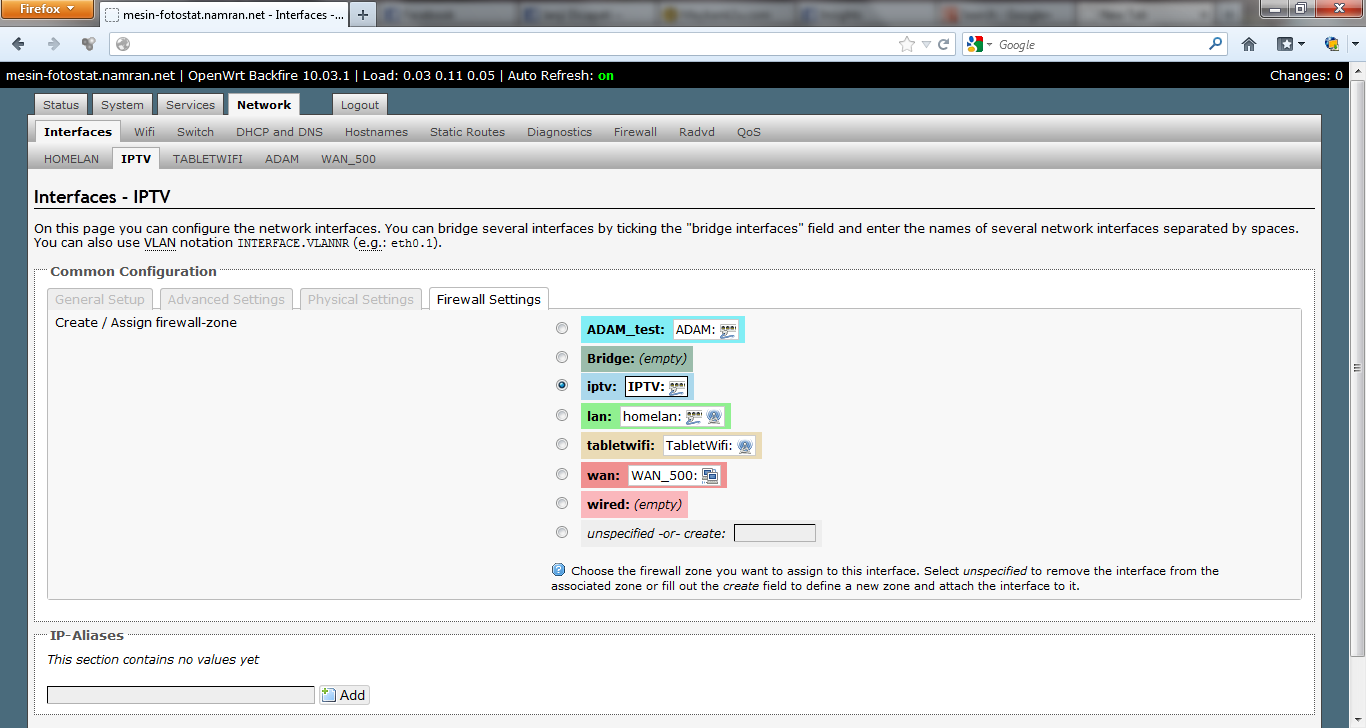This screenshot has width=1366, height=728.
Task: Click the create new zone text field
Action: (774, 533)
